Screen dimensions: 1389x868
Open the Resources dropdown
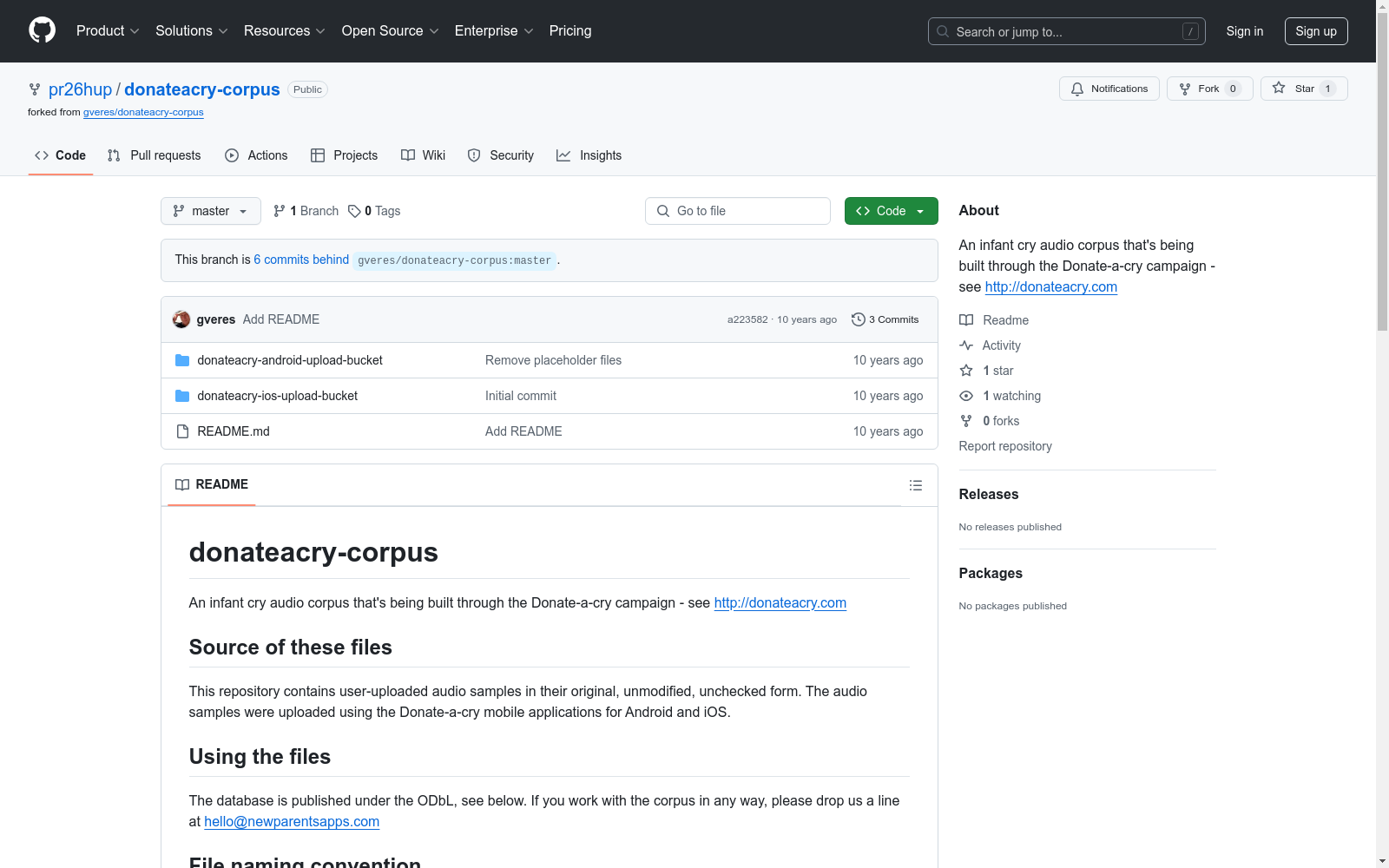point(284,30)
